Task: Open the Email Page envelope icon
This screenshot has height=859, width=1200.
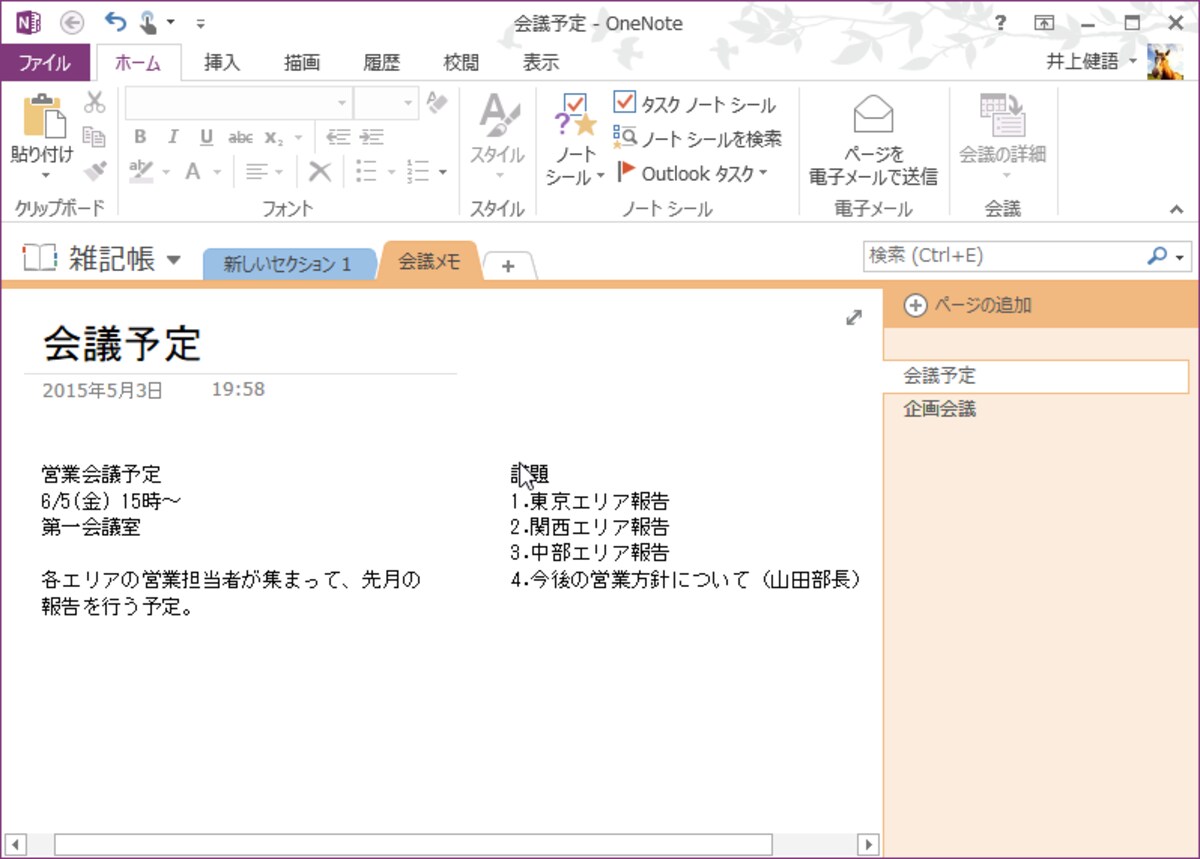Action: [x=873, y=115]
